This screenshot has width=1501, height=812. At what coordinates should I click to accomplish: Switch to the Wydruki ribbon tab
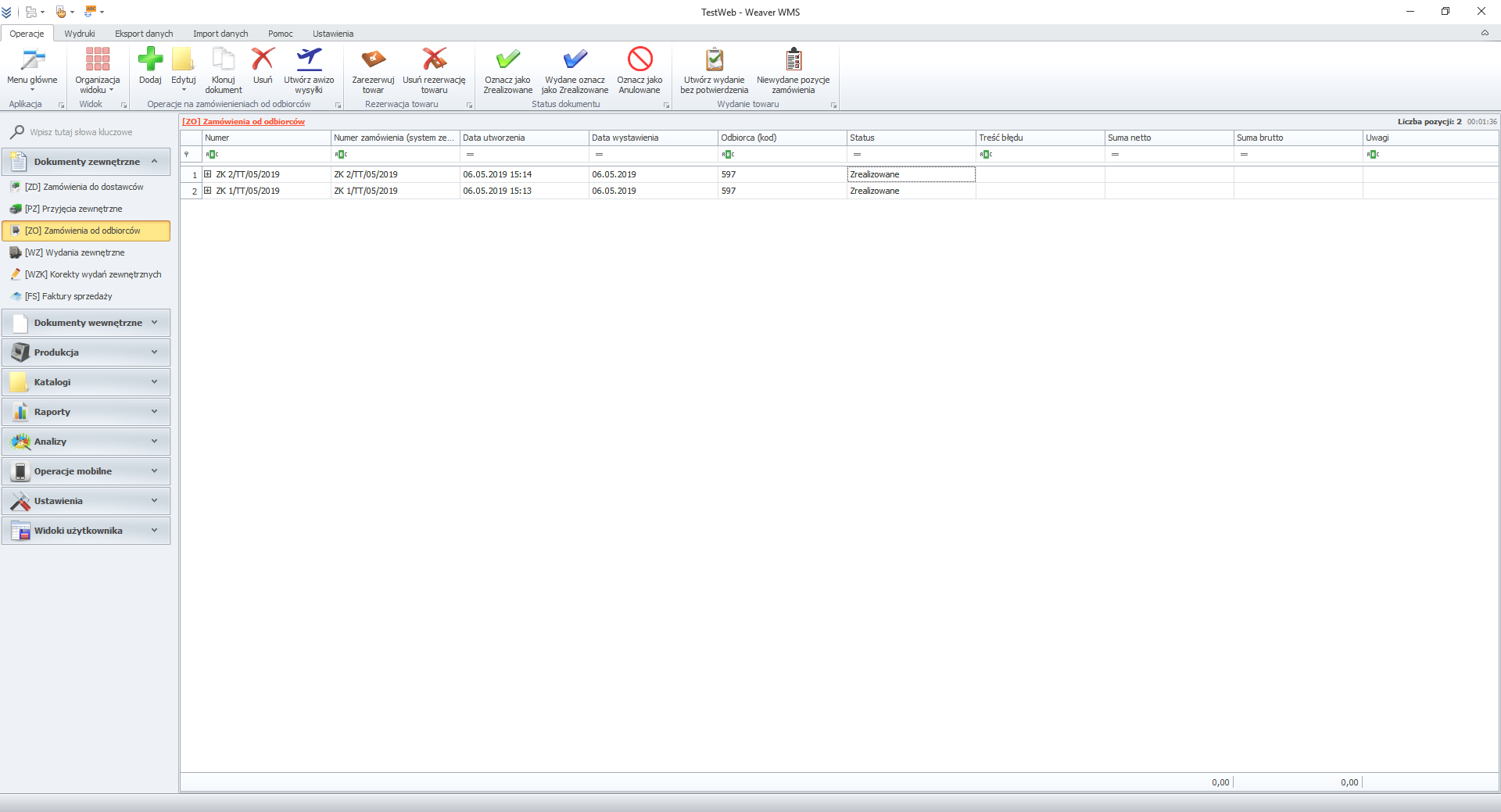(x=80, y=34)
